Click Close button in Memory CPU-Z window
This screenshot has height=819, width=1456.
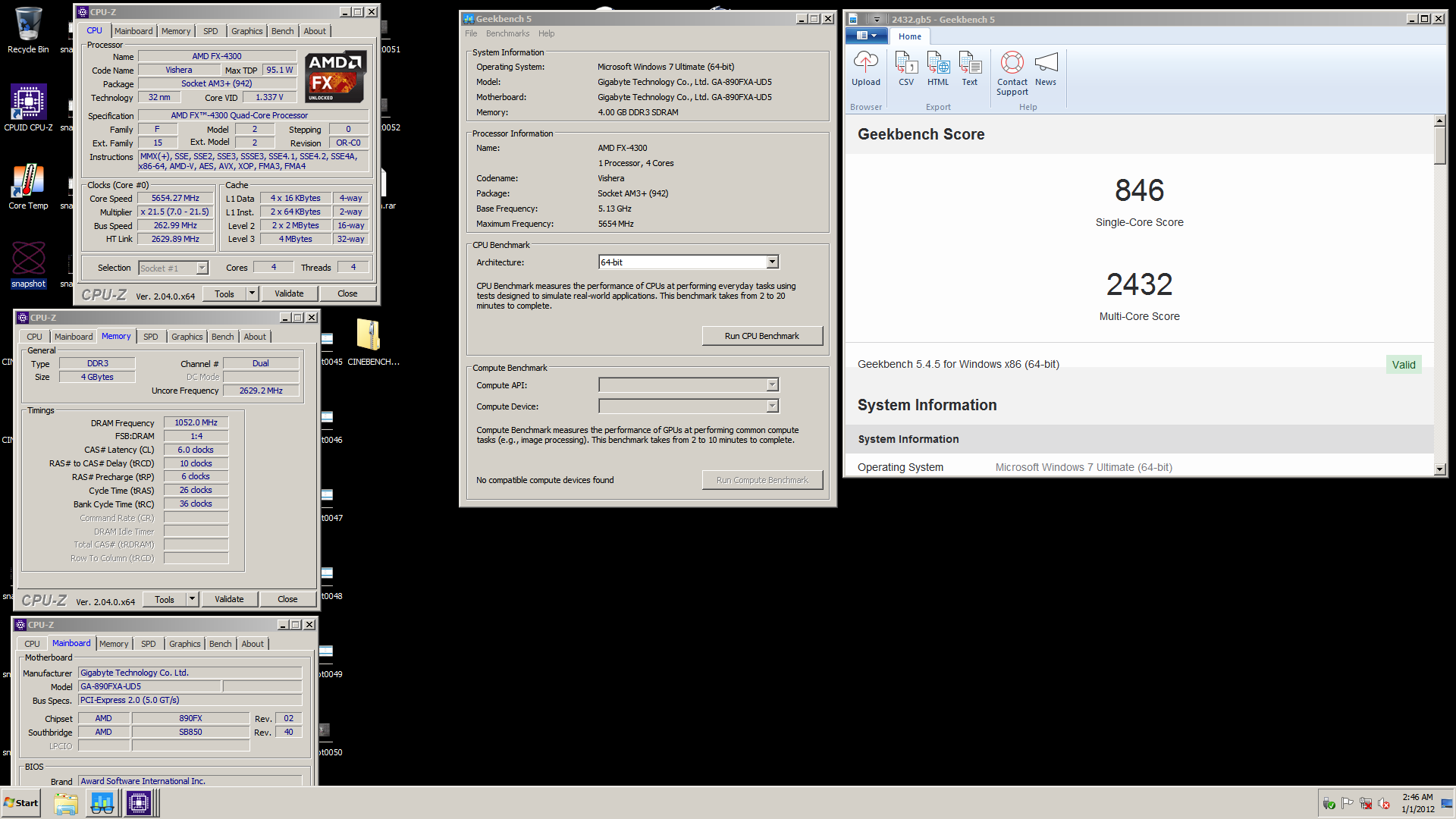287,599
